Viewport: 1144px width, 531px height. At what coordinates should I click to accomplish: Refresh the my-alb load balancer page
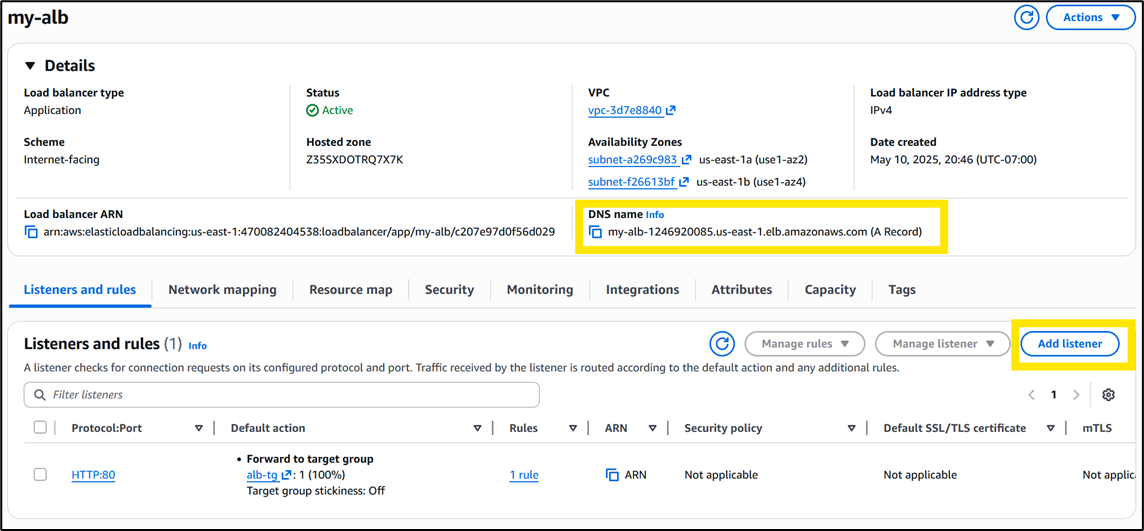pyautogui.click(x=1027, y=18)
